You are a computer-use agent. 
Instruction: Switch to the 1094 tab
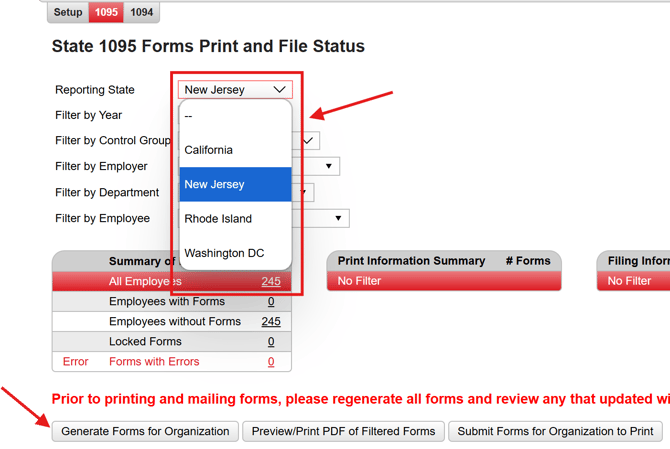tap(142, 12)
